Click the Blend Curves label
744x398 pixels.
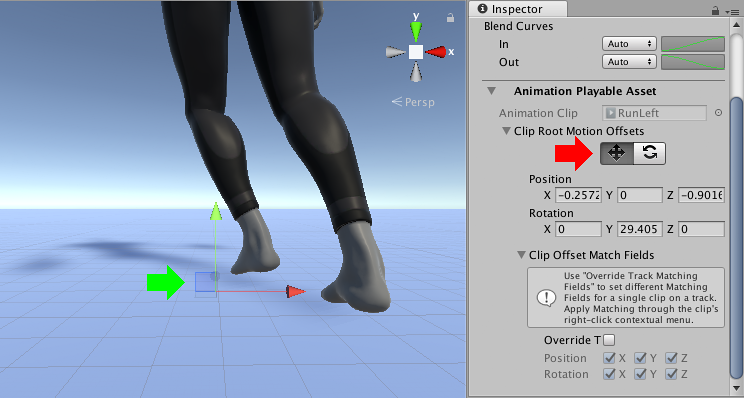point(518,26)
